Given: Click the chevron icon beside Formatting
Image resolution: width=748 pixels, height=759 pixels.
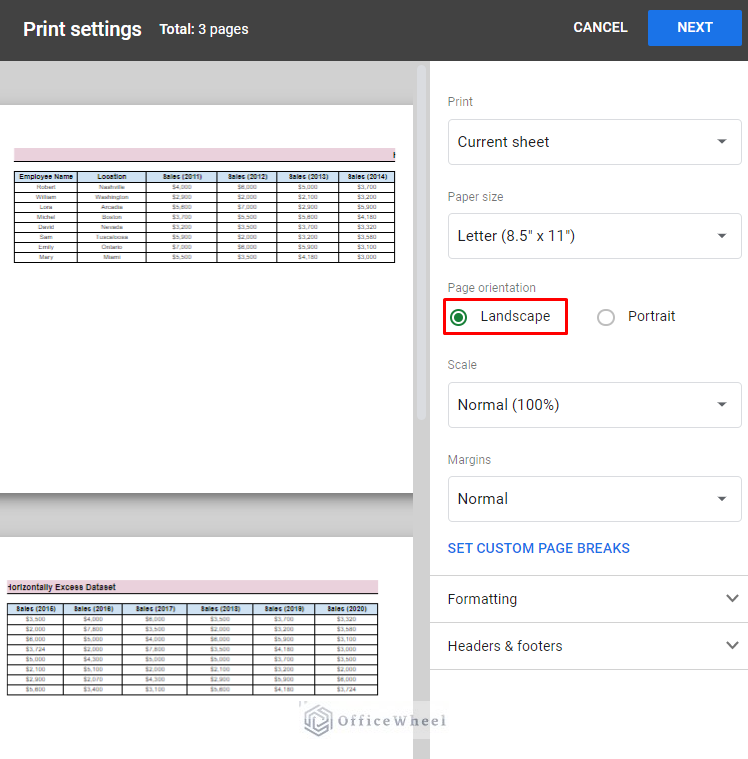Looking at the screenshot, I should click(732, 599).
